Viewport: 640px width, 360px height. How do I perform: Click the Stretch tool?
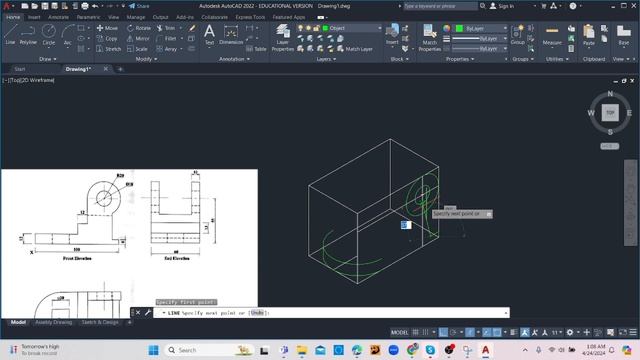109,49
